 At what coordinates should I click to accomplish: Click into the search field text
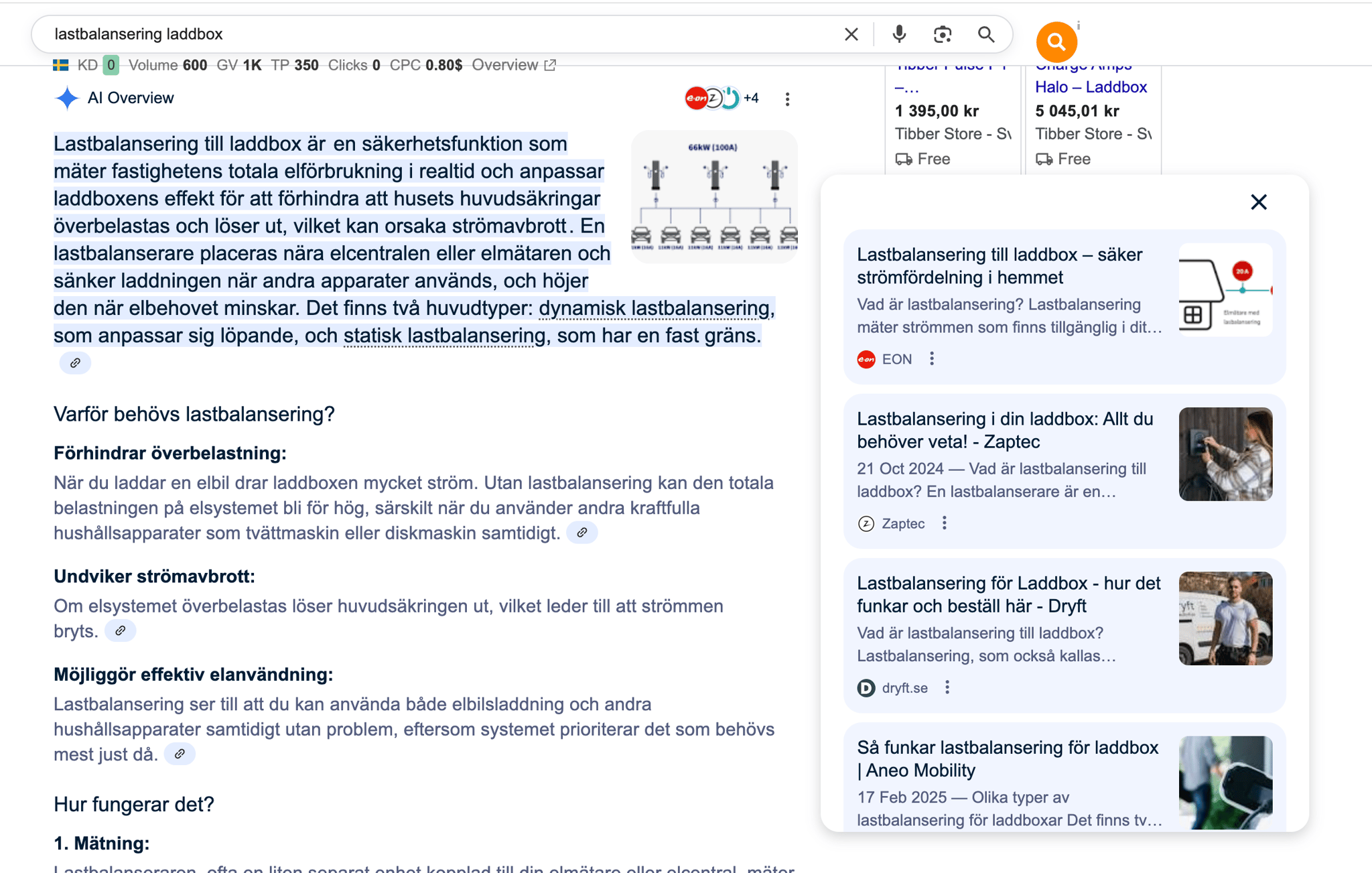tap(139, 34)
